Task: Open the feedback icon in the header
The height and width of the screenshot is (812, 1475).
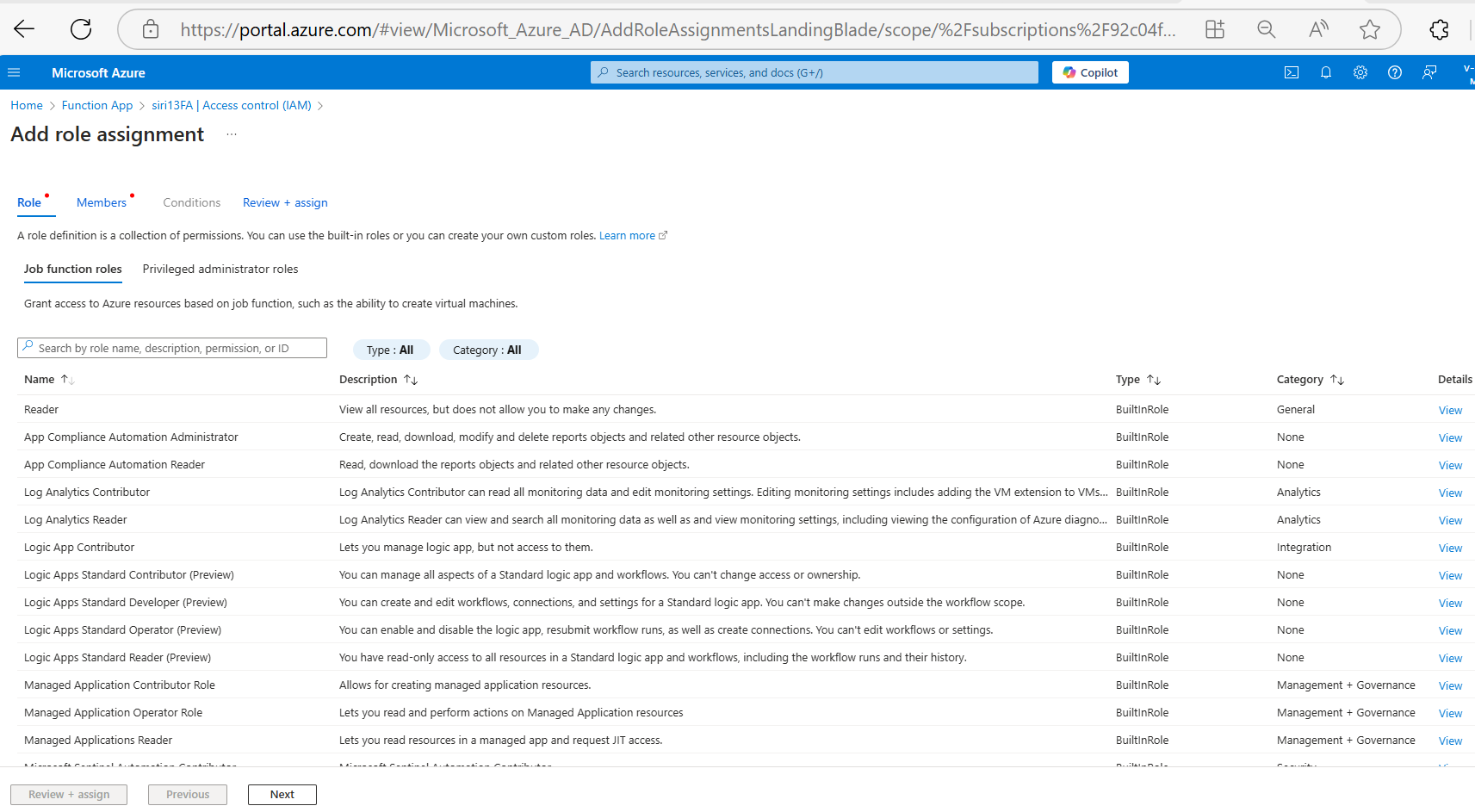Action: pyautogui.click(x=1429, y=72)
